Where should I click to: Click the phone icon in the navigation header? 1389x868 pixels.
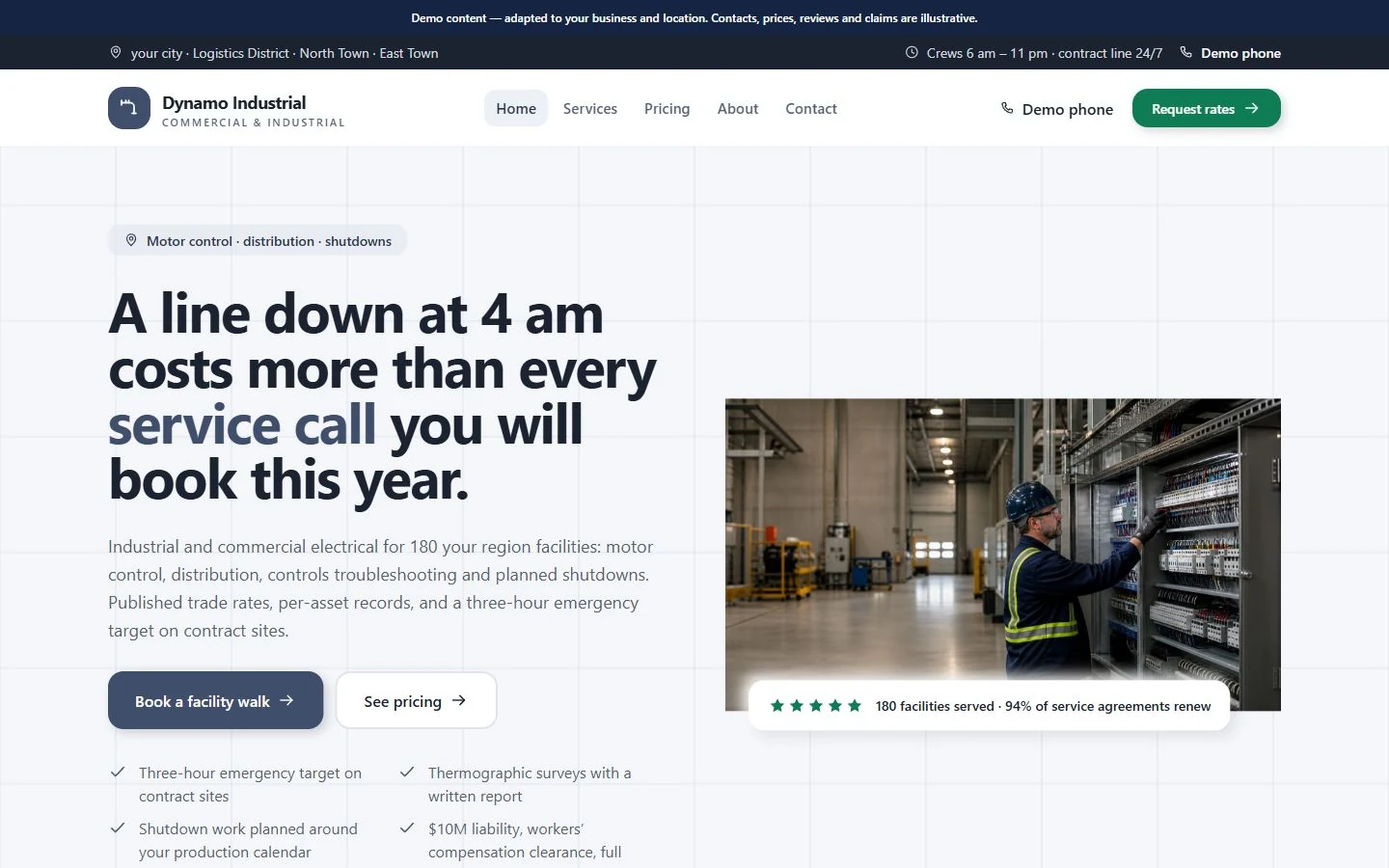tap(1007, 109)
